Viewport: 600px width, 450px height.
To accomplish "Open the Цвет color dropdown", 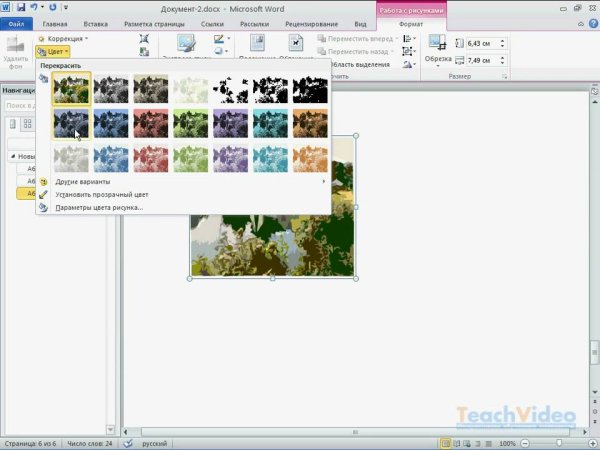I will (x=53, y=51).
